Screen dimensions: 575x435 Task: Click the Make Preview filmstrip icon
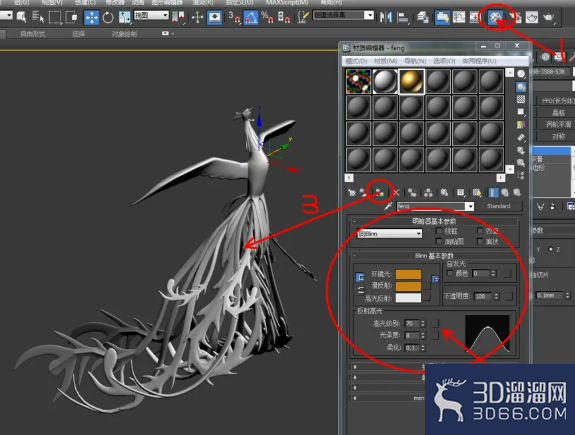pyautogui.click(x=521, y=138)
